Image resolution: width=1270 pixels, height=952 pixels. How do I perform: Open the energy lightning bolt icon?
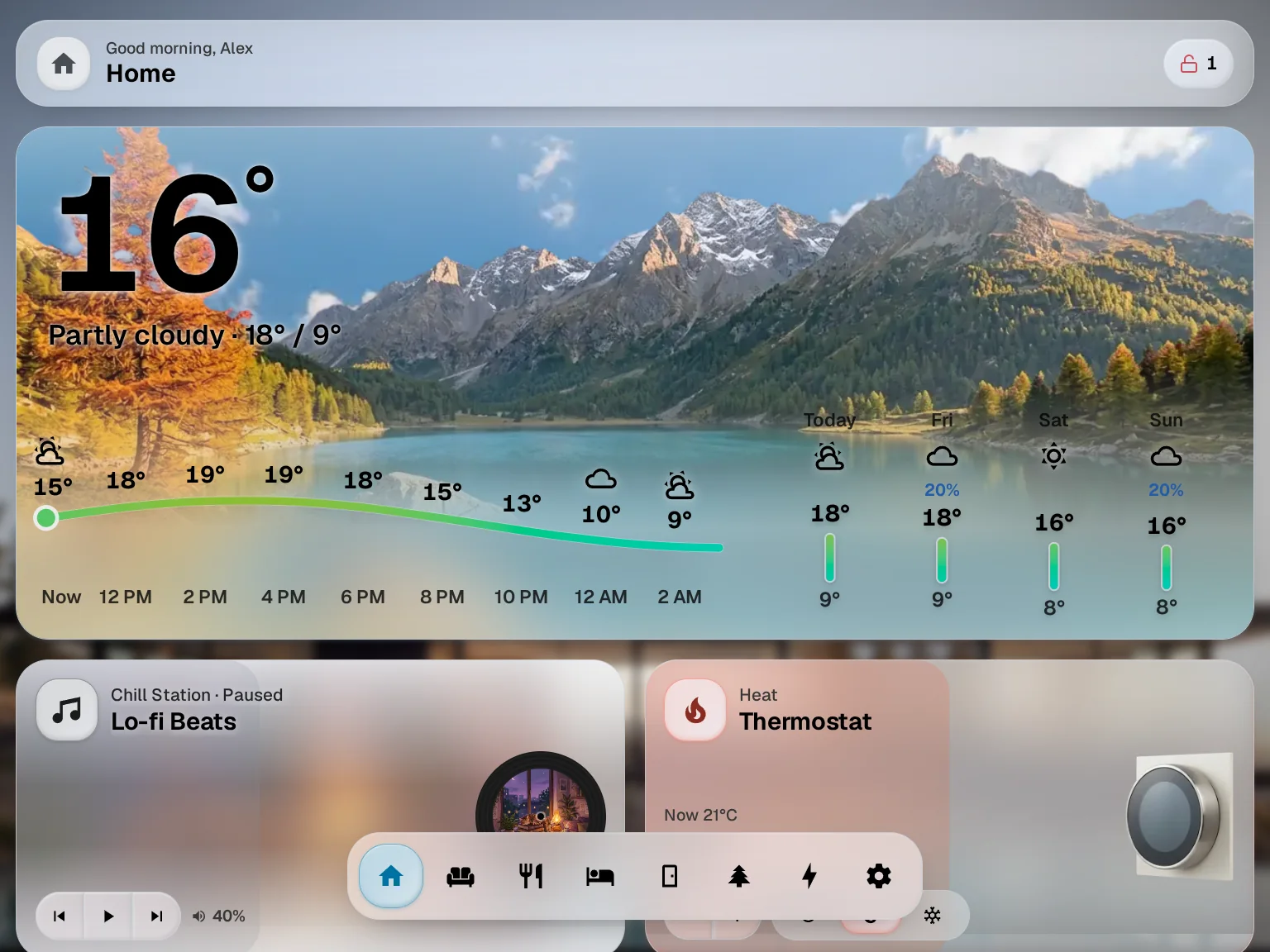point(809,876)
